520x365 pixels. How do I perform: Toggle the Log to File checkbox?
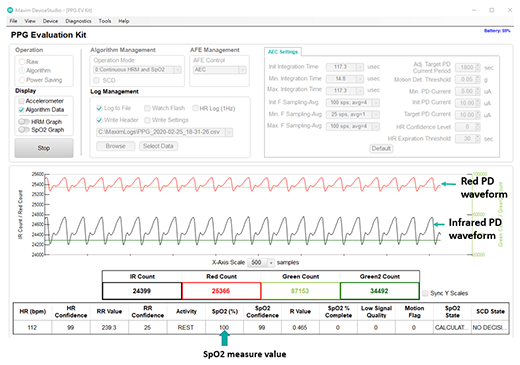coord(99,108)
